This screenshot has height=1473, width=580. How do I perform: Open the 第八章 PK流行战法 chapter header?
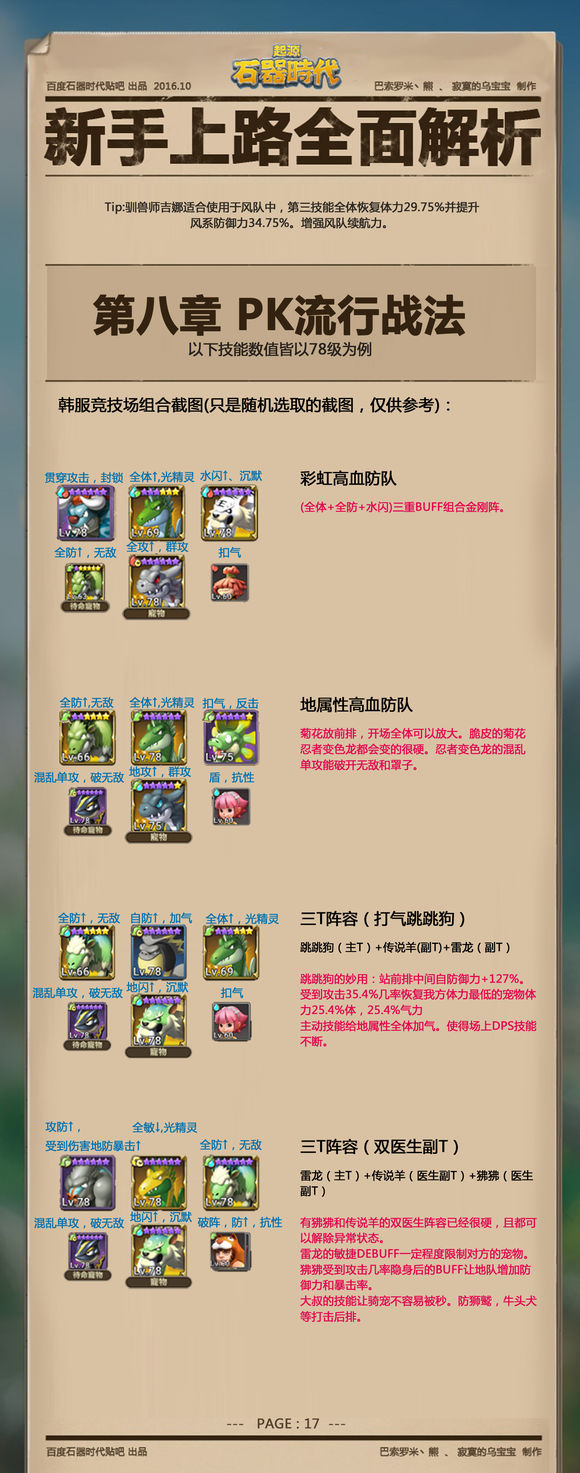[279, 316]
